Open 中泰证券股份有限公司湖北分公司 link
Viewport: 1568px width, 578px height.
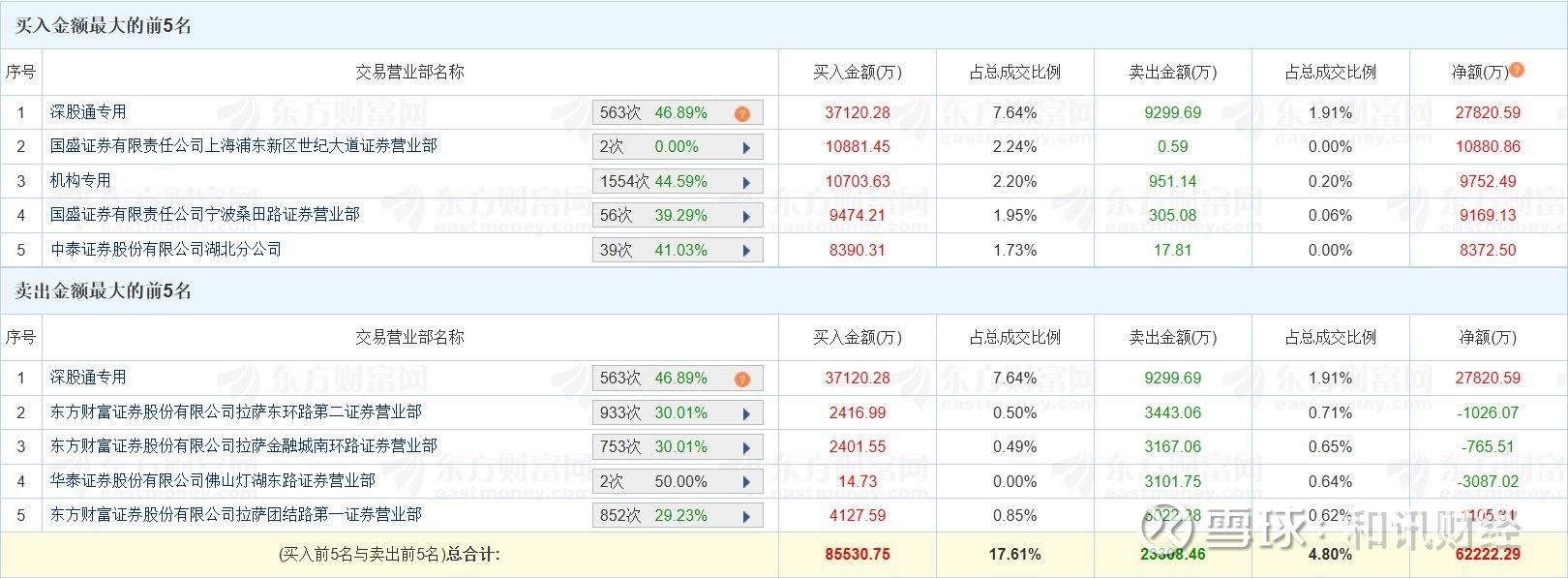click(166, 250)
